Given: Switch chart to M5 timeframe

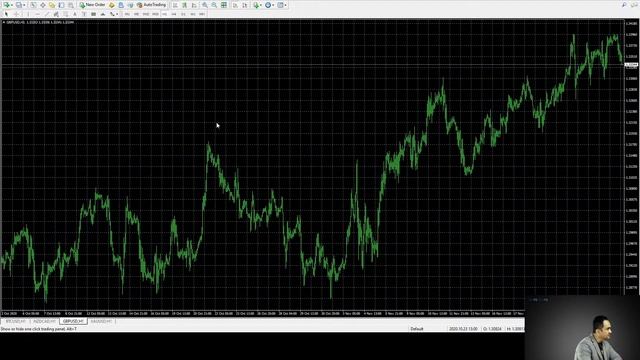Looking at the screenshot, I should (x=136, y=14).
